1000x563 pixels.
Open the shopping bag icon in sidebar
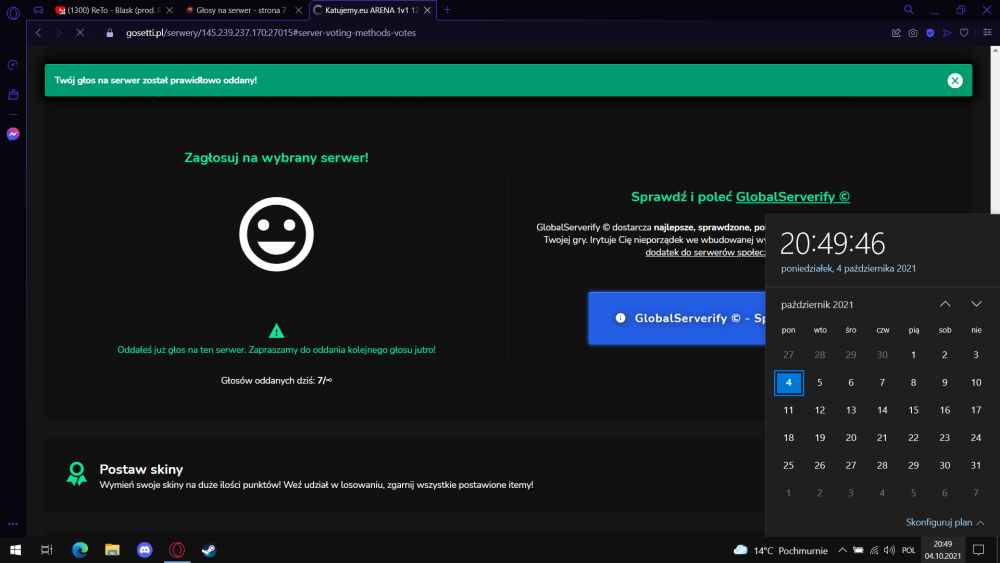[x=13, y=94]
